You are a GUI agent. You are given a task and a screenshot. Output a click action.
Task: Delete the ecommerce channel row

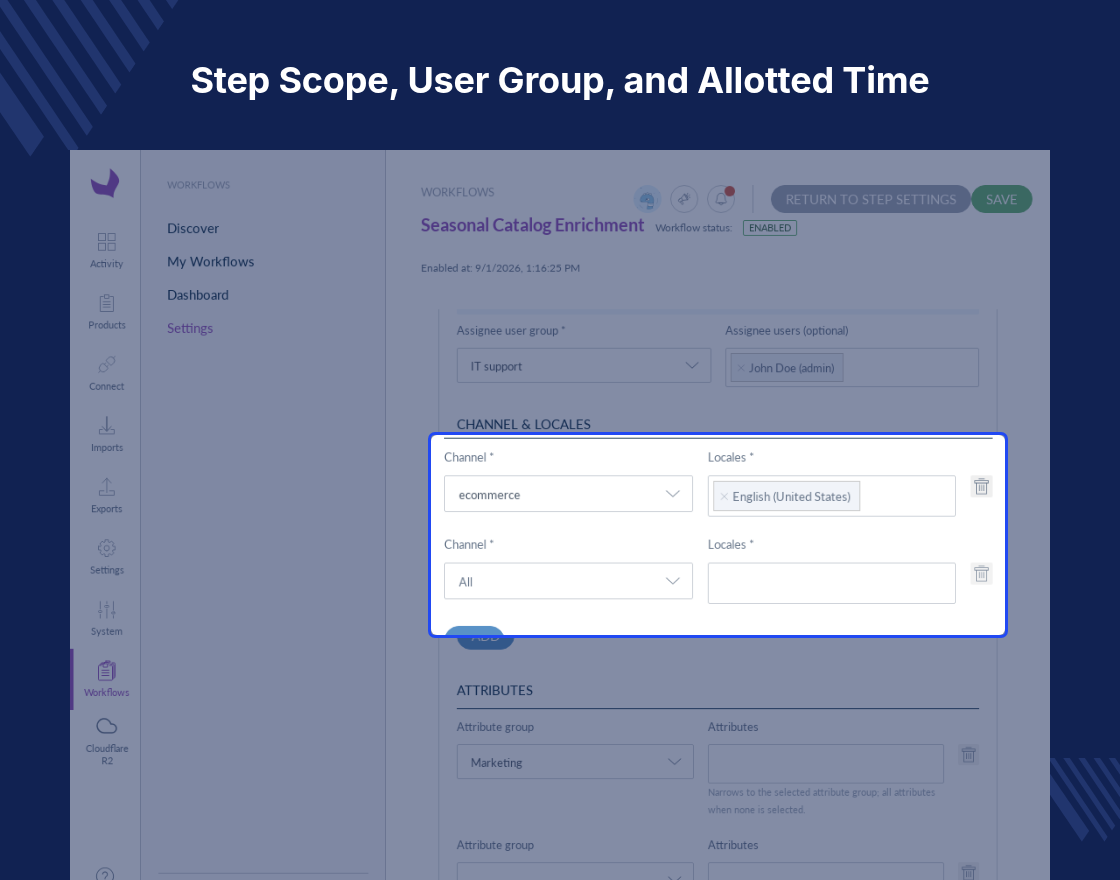pos(981,486)
